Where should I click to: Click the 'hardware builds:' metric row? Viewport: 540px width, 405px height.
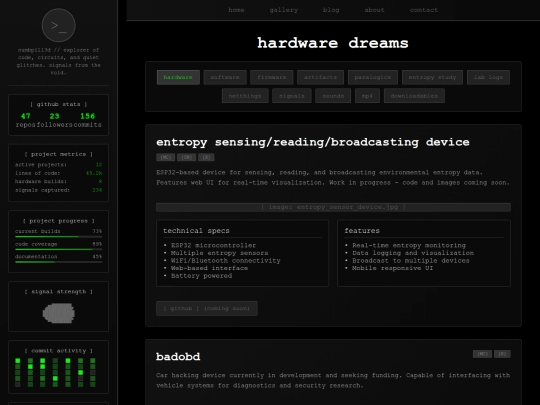[x=59, y=181]
